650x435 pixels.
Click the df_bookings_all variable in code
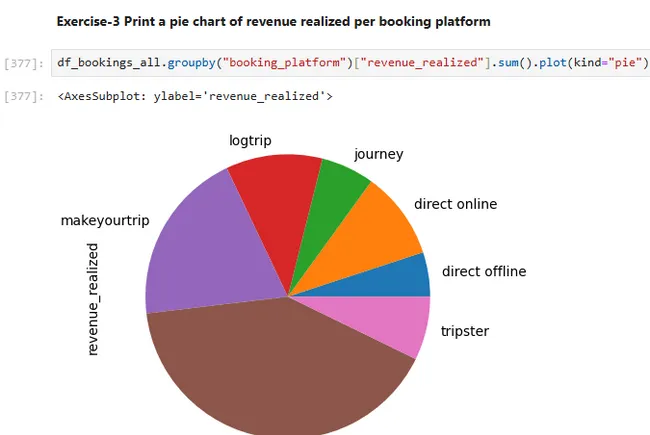(x=109, y=63)
